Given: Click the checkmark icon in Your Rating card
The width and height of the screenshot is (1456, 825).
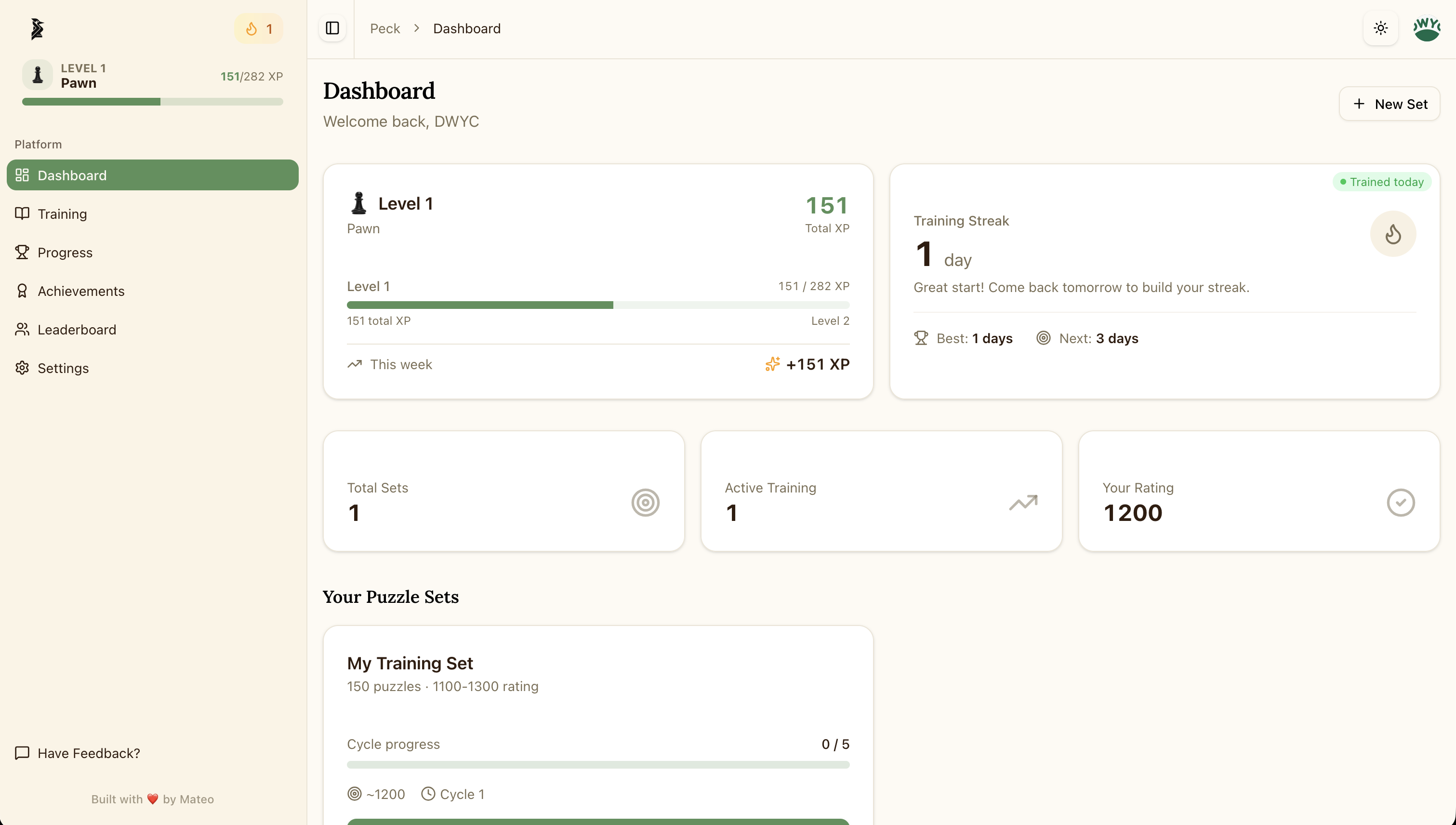Looking at the screenshot, I should pos(1401,503).
